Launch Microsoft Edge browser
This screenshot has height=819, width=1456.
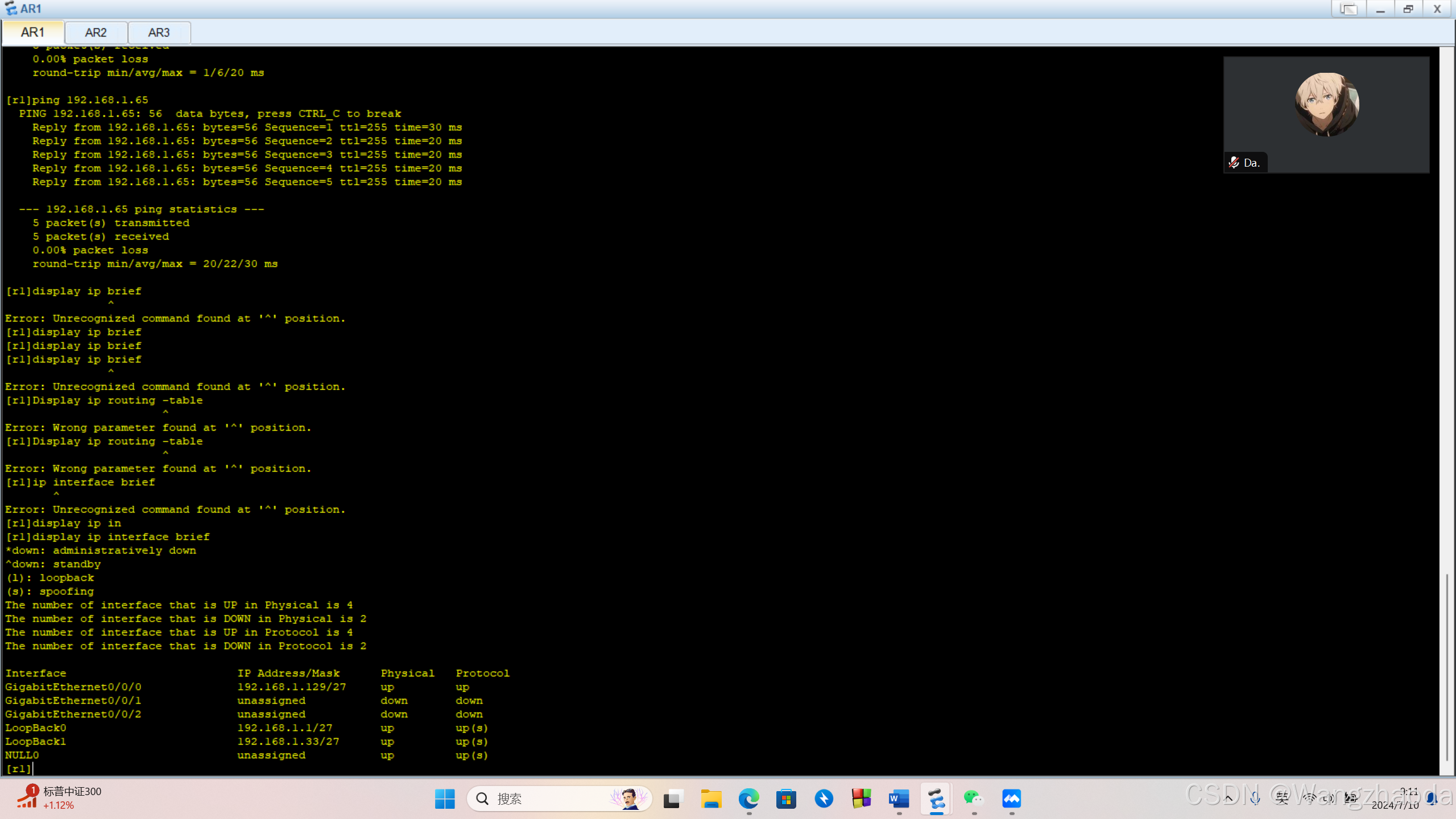pos(748,799)
